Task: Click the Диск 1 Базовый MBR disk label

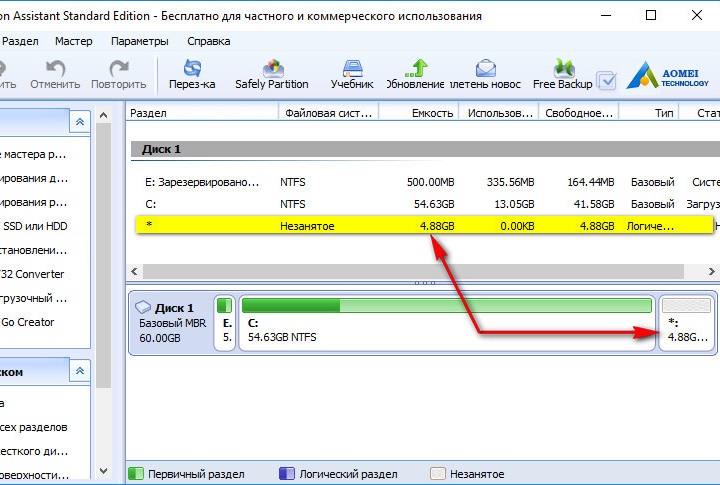Action: pos(172,323)
